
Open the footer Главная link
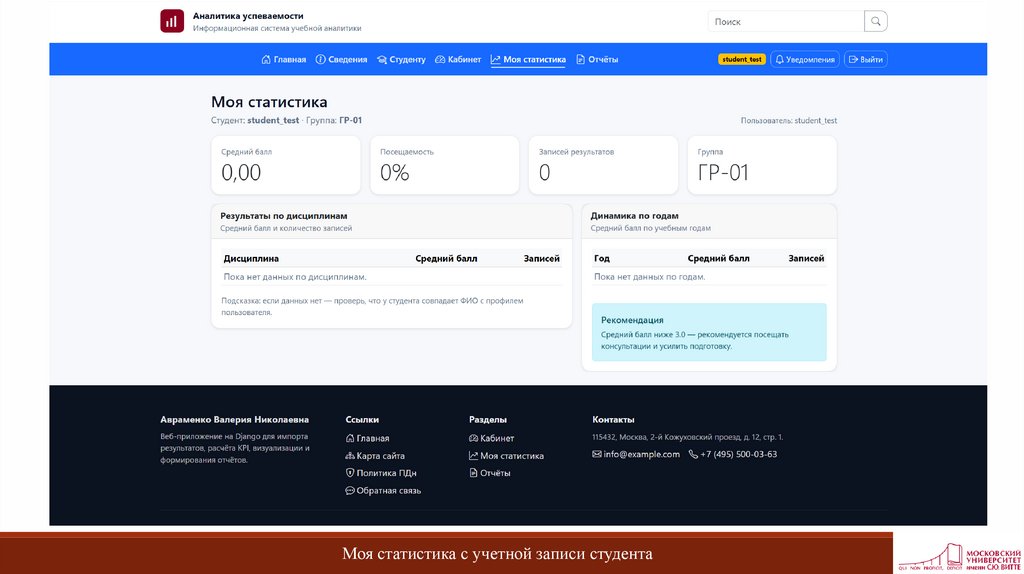tap(367, 438)
